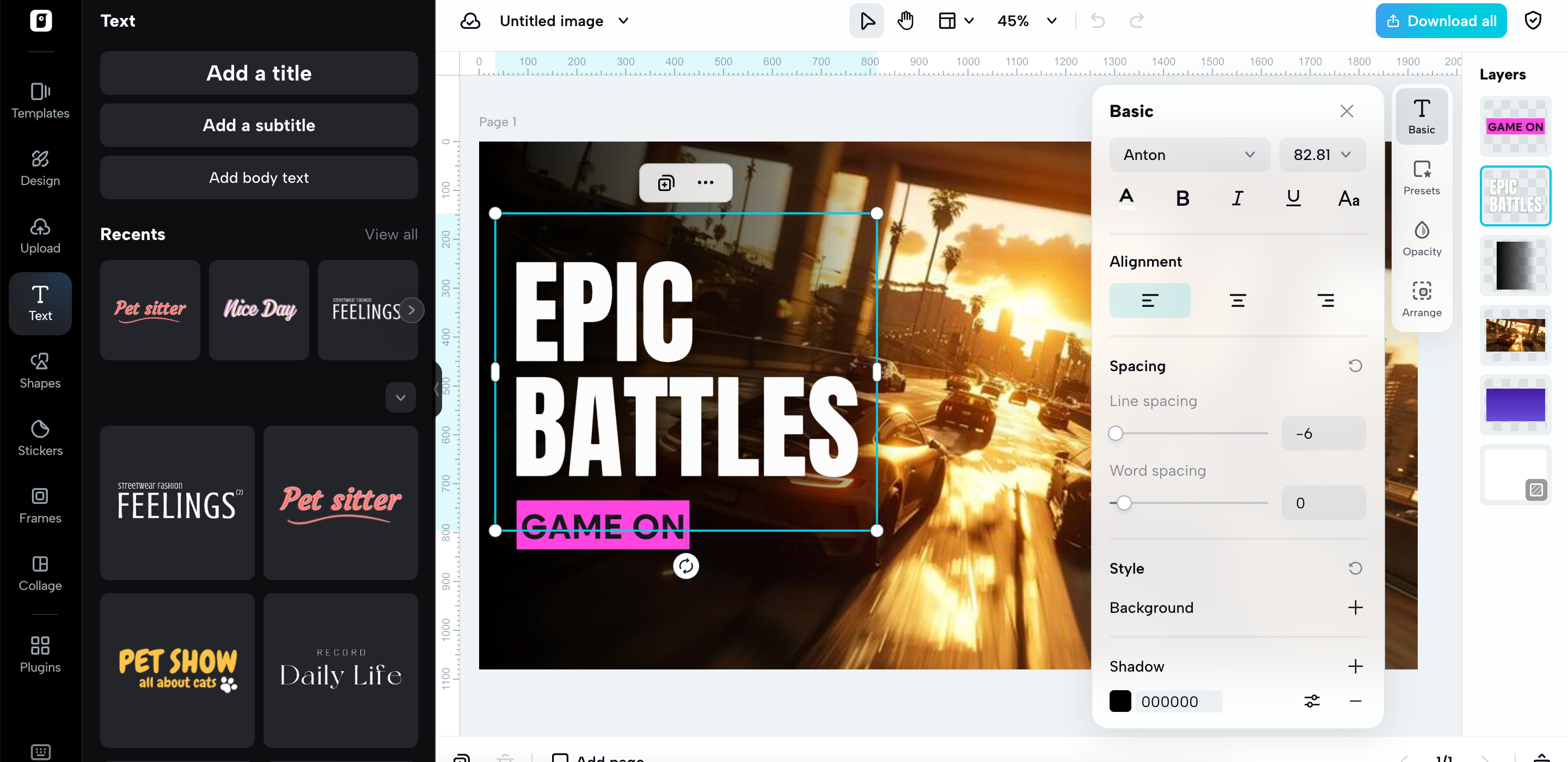Image resolution: width=1568 pixels, height=762 pixels.
Task: Expand the font size dropdown
Action: (x=1322, y=155)
